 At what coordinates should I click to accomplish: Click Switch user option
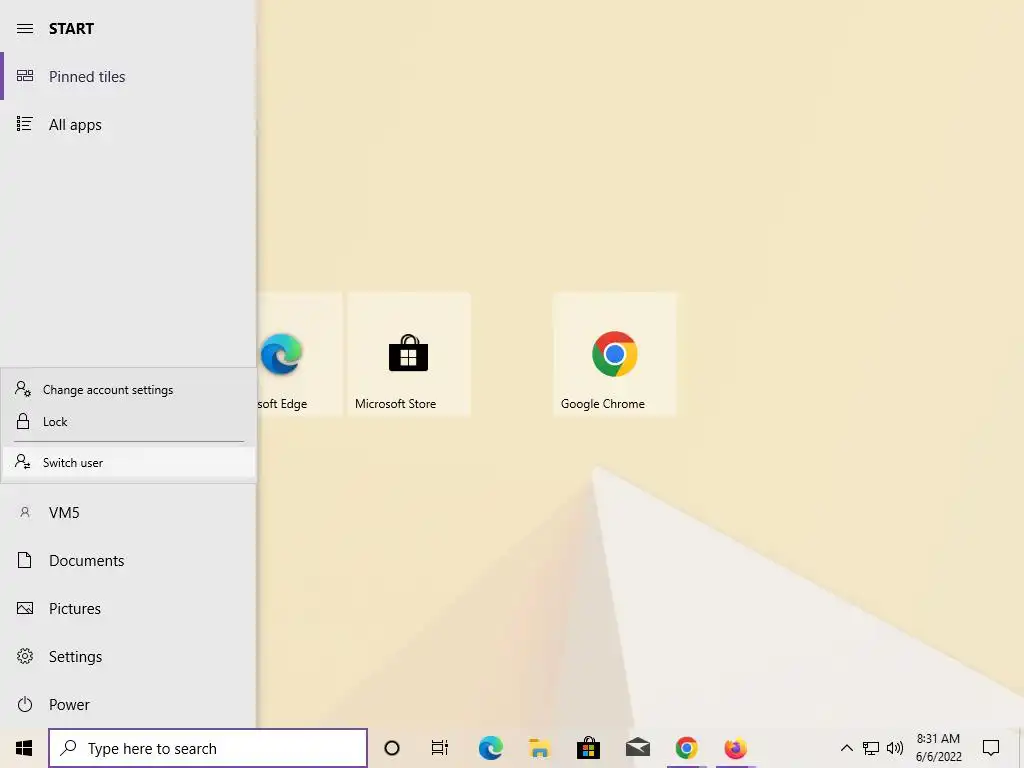click(x=129, y=462)
